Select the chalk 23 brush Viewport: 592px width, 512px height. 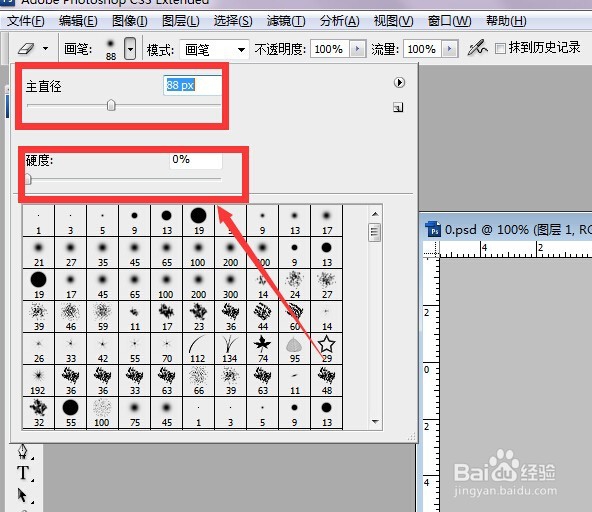(198, 317)
